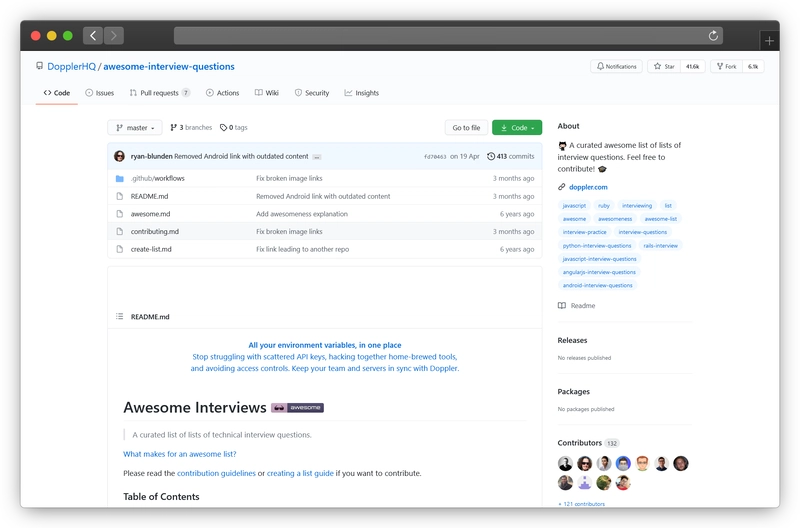Viewport: 800px width, 528px height.
Task: View the 6.1k forks count
Action: 753,66
